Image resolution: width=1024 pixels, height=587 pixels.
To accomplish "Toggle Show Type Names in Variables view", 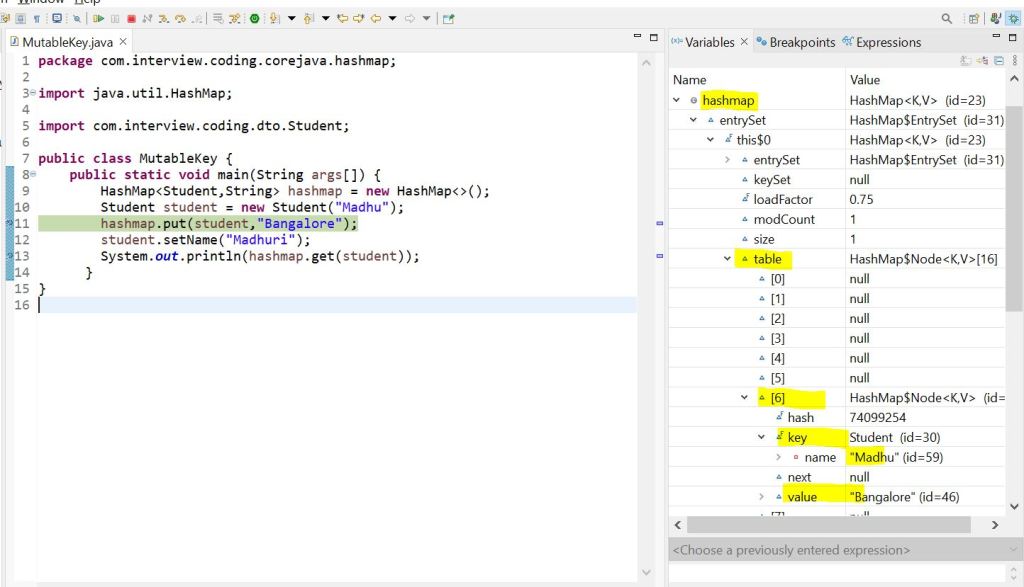I will click(965, 61).
